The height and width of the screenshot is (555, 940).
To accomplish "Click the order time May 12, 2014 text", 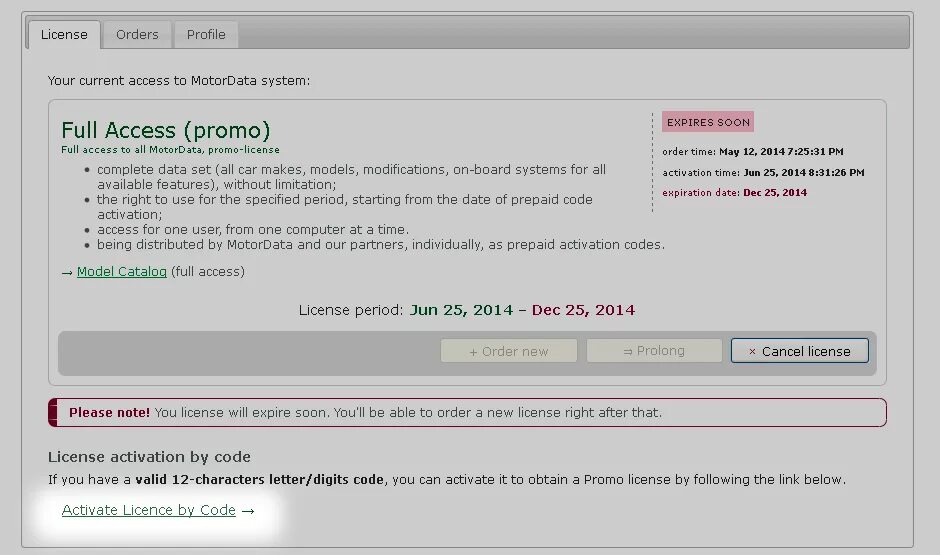I will click(753, 152).
